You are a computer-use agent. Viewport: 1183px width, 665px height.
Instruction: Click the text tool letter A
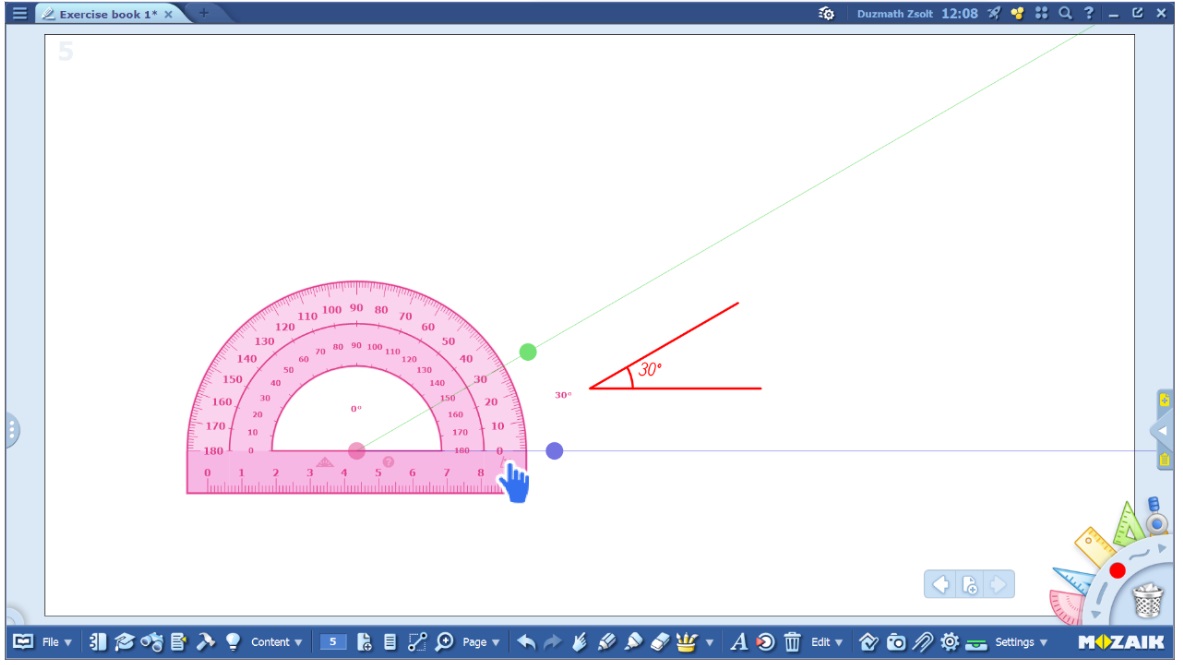pyautogui.click(x=739, y=642)
